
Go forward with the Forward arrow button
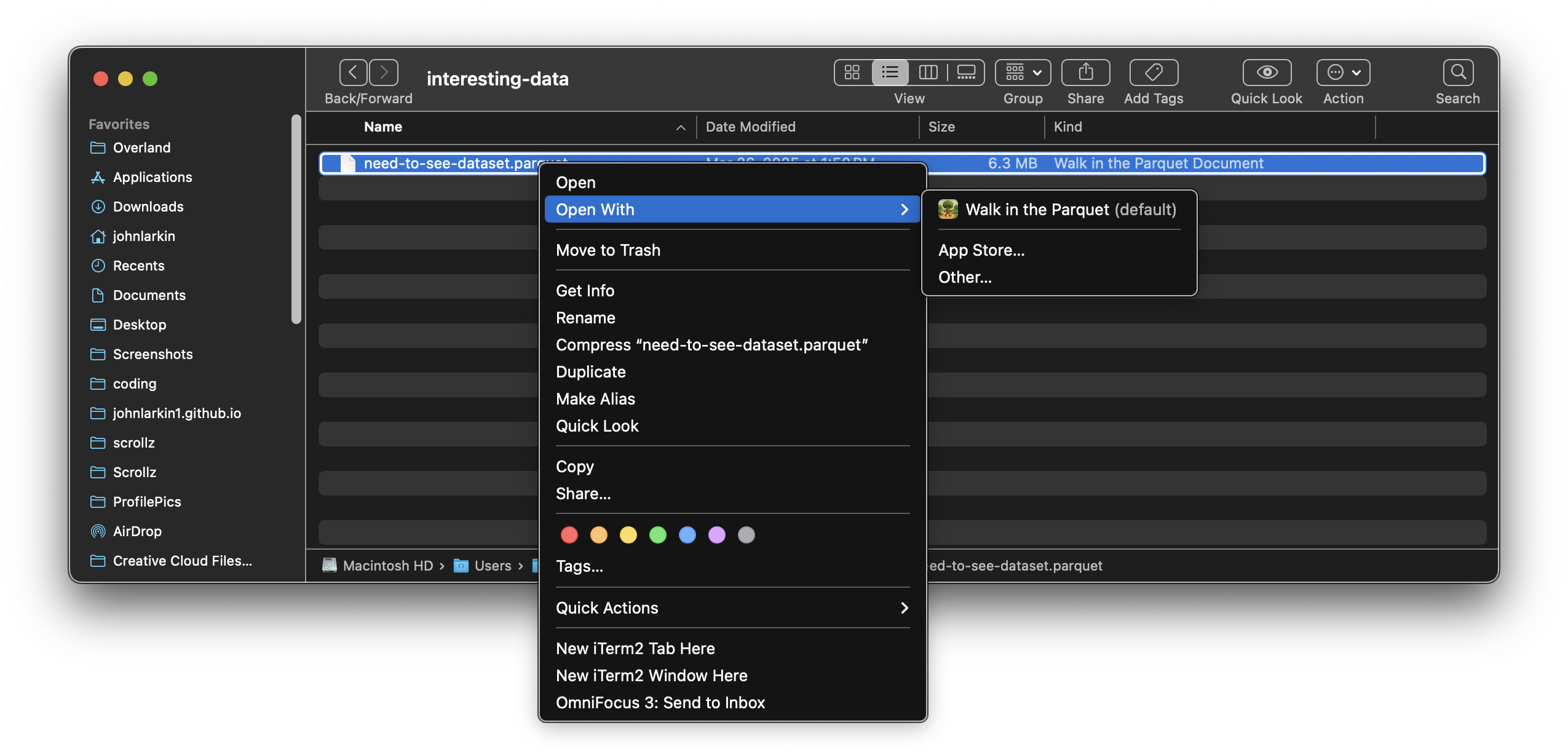click(x=384, y=73)
